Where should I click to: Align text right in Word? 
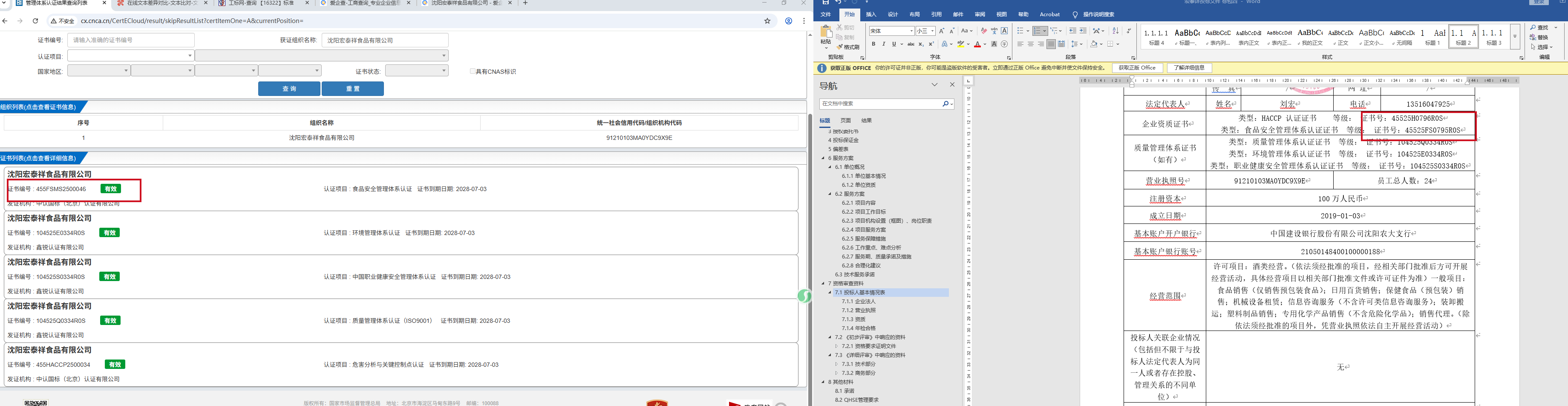pos(1041,44)
